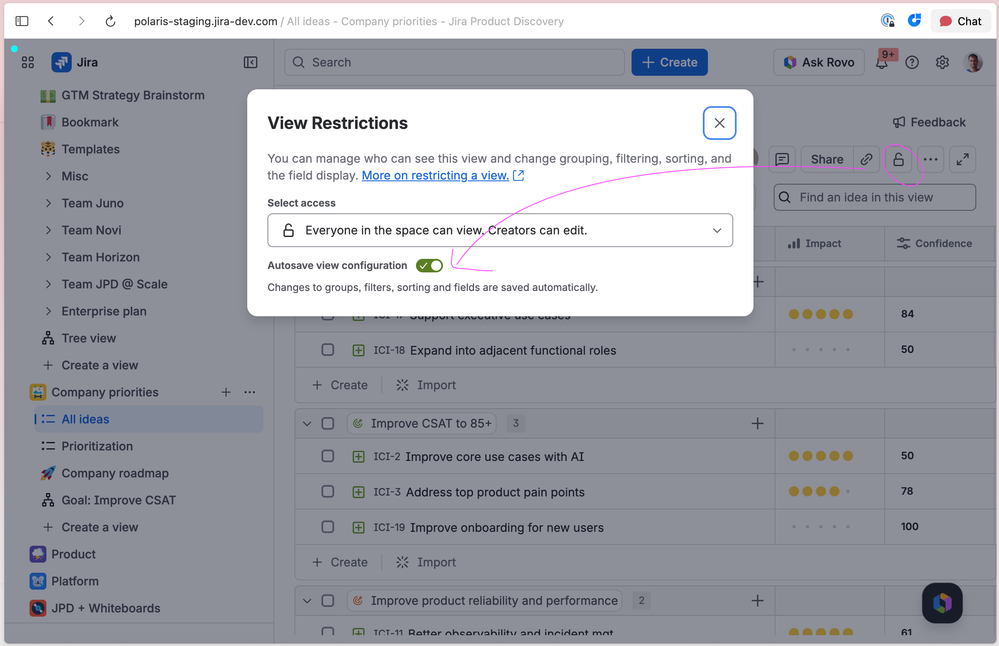
Task: Open the Select access dropdown
Action: click(500, 230)
